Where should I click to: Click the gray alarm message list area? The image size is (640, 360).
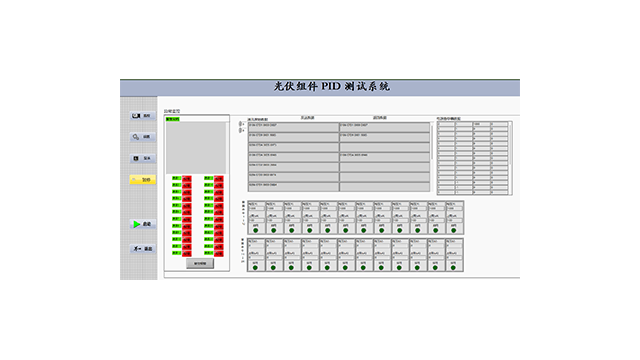coord(196,148)
